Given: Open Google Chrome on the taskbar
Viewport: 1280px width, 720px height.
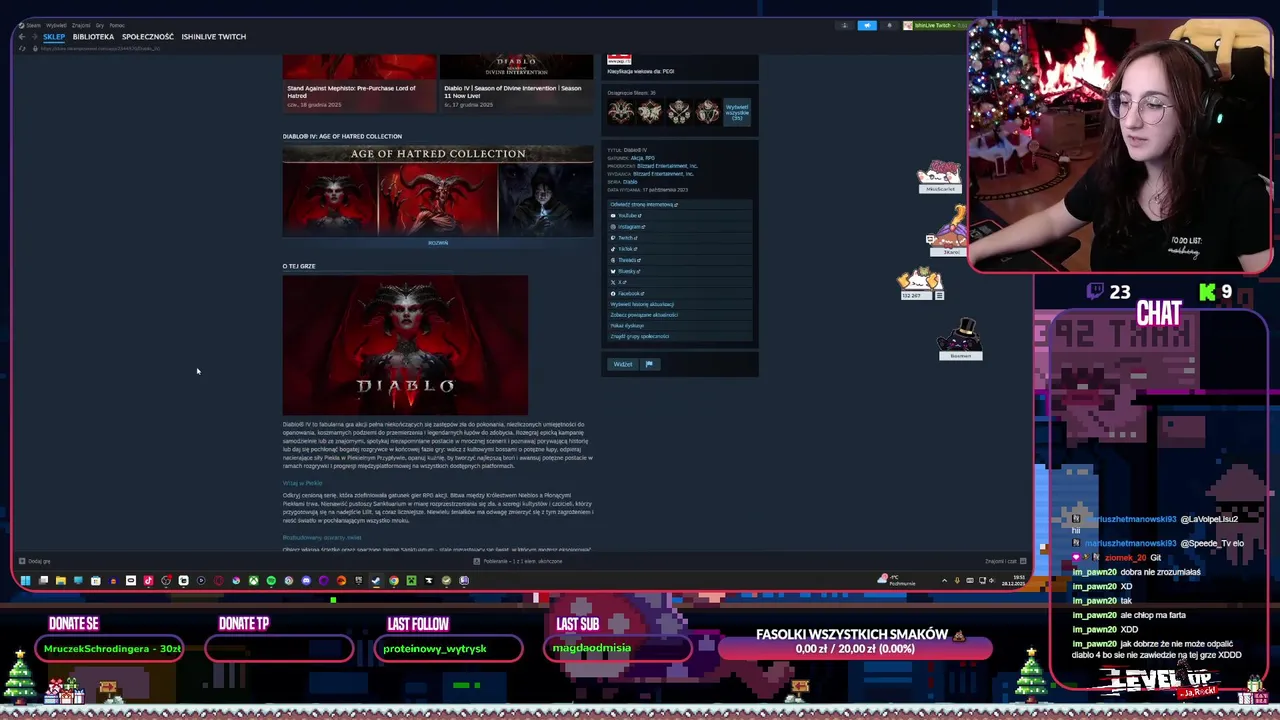Looking at the screenshot, I should [x=394, y=580].
